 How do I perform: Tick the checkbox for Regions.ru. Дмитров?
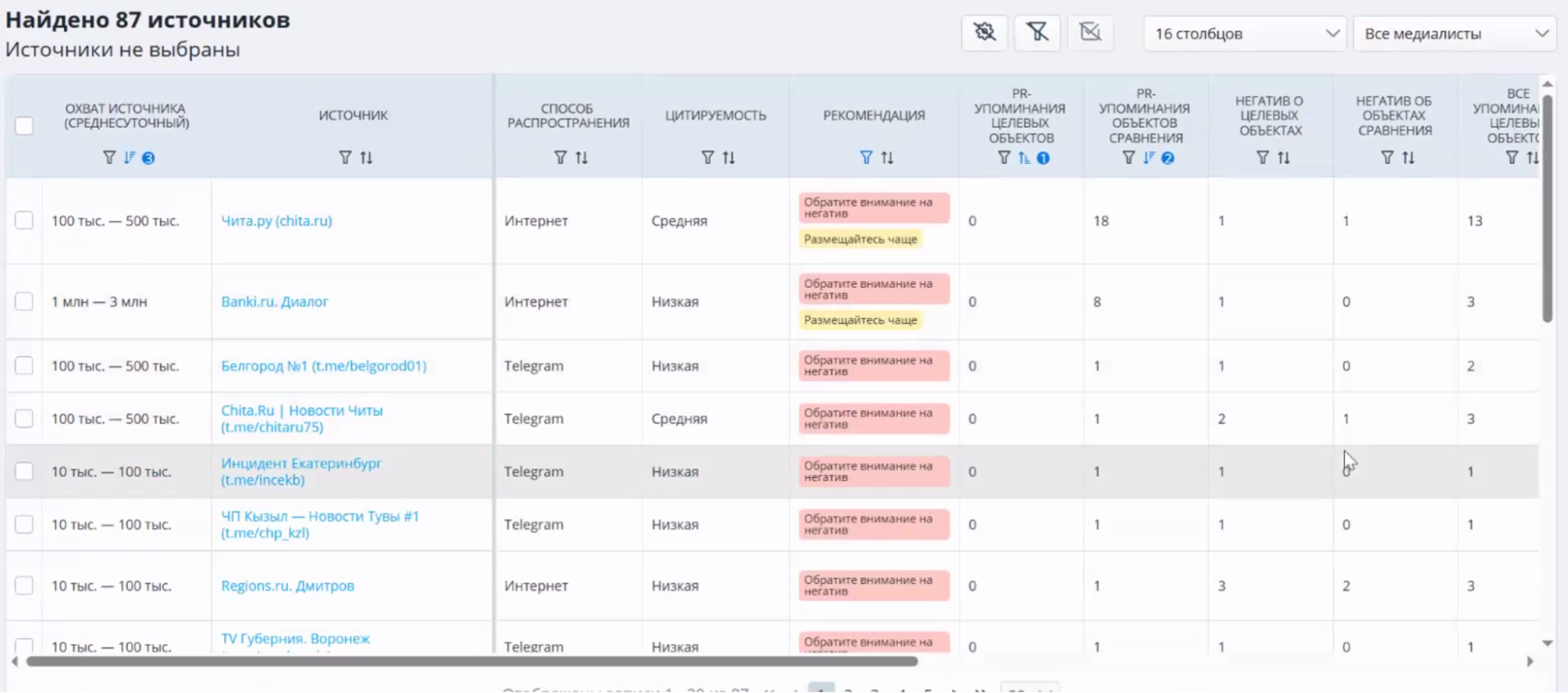click(x=24, y=585)
